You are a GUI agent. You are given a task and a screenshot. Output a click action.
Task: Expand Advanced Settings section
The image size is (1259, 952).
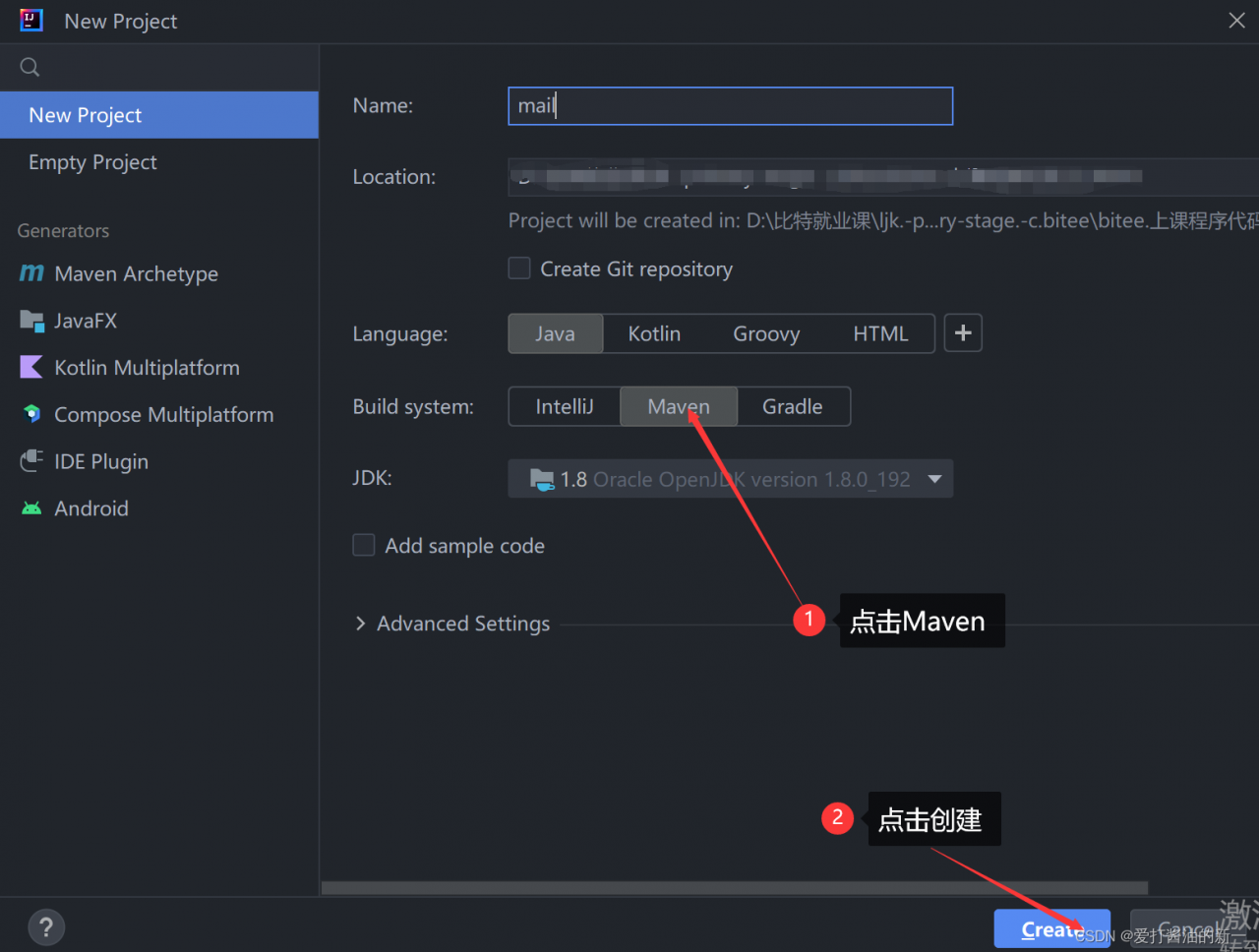click(x=452, y=624)
